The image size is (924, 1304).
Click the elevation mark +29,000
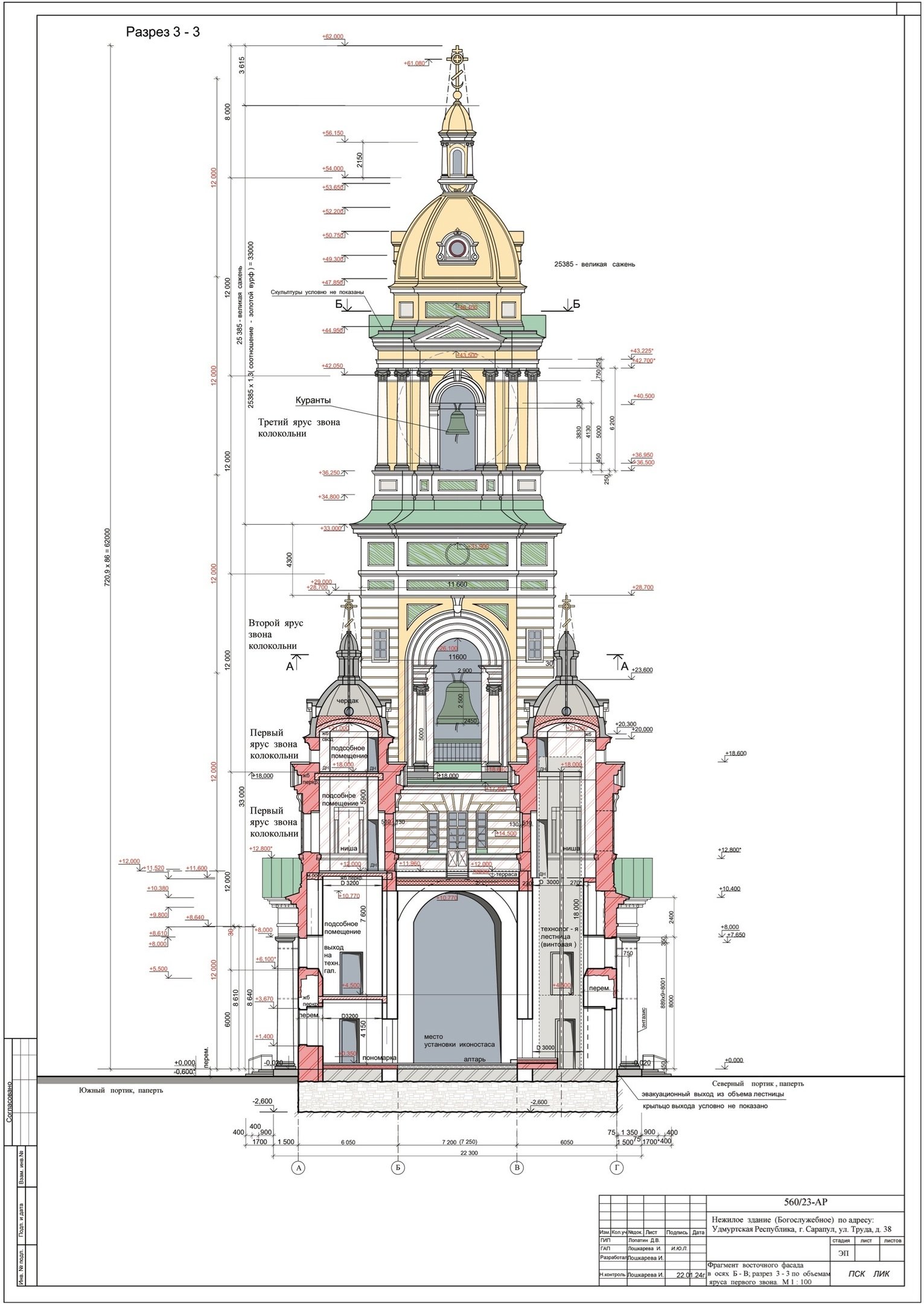pyautogui.click(x=321, y=581)
